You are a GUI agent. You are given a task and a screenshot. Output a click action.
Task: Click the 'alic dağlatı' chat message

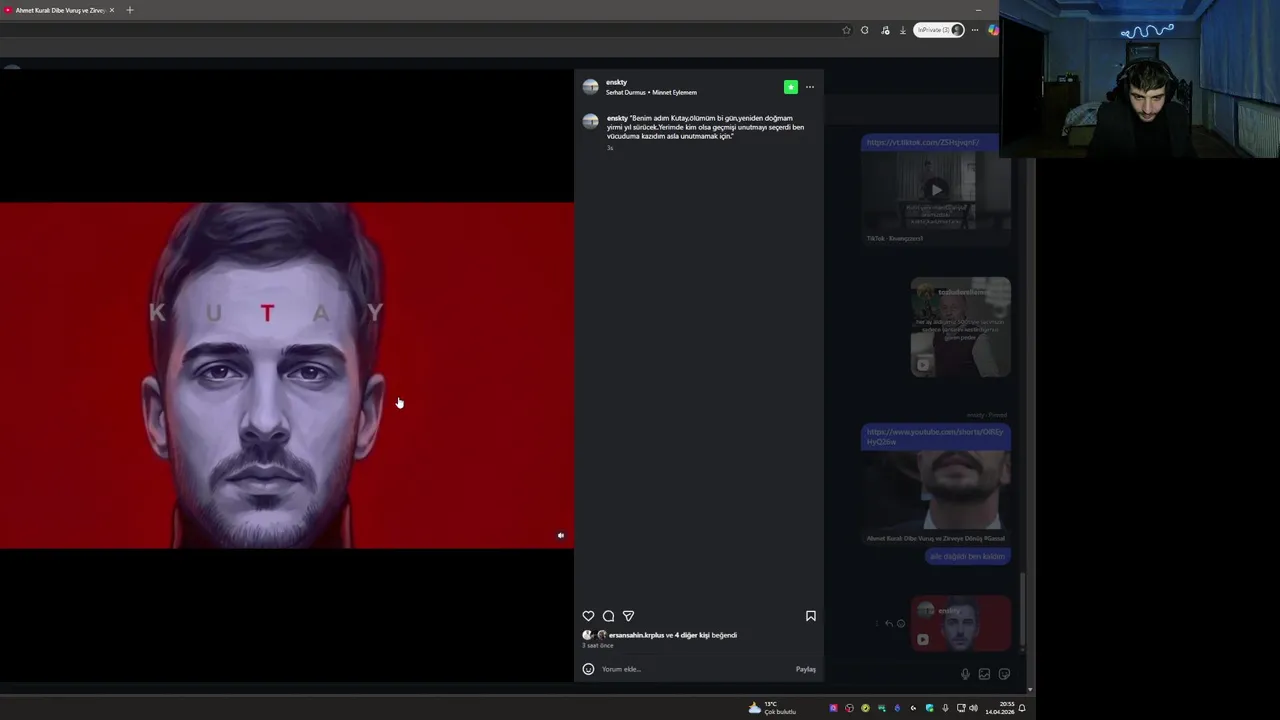(967, 556)
